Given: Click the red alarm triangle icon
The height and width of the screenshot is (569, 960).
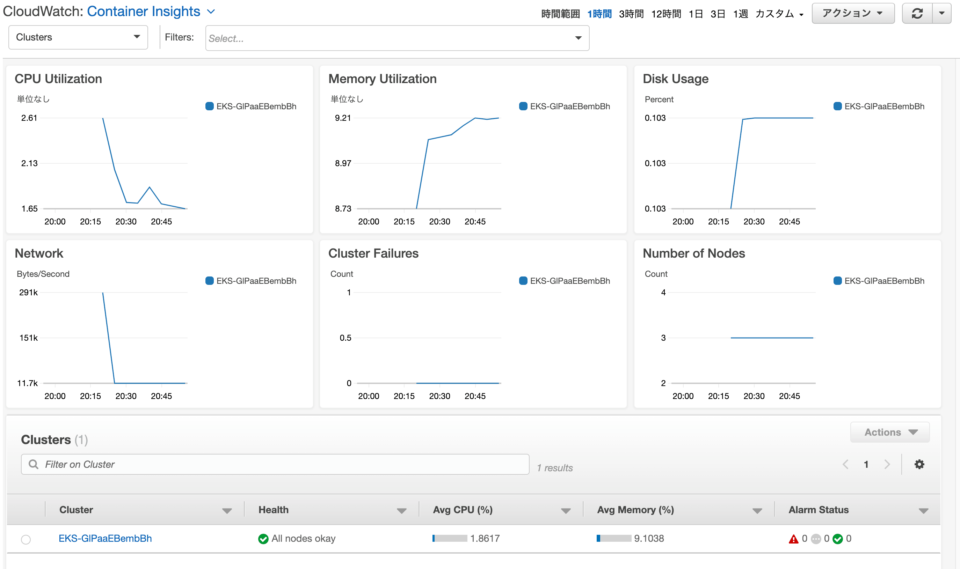Looking at the screenshot, I should coord(793,539).
